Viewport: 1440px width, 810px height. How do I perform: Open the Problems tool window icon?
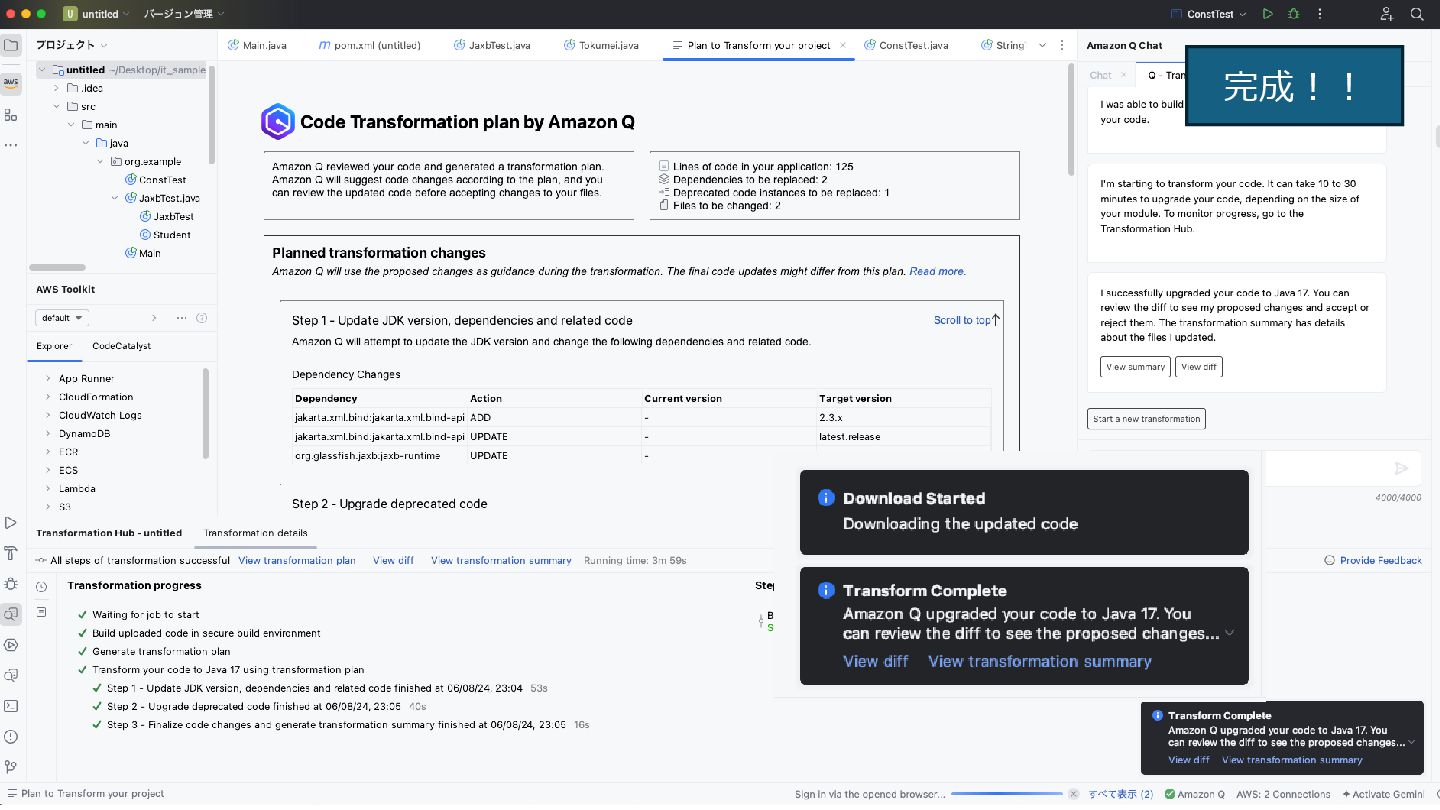click(11, 737)
